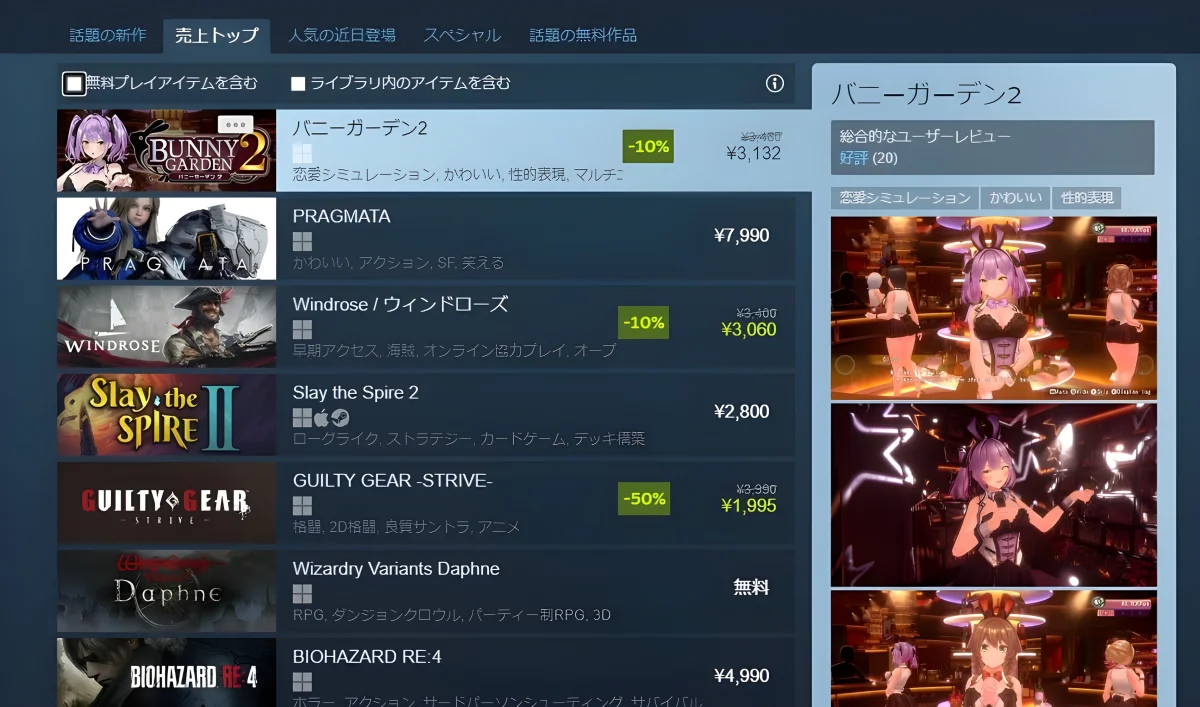Click the SteamOS icon under Slay the Spire 2
Image resolution: width=1200 pixels, height=707 pixels.
pyautogui.click(x=340, y=417)
